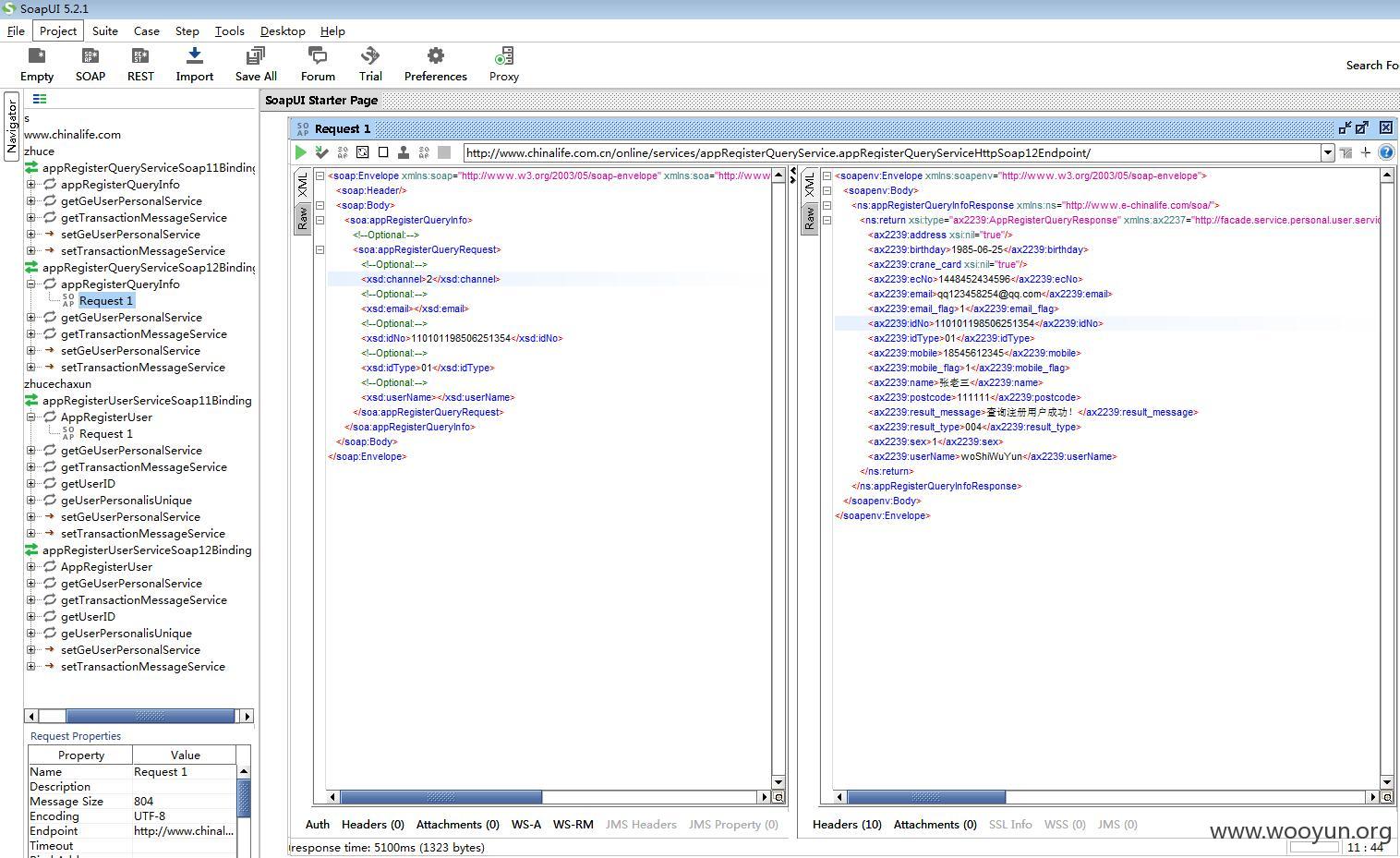Click the request editor's horizontal scrollbar thumb
1400x858 pixels.
(441, 797)
